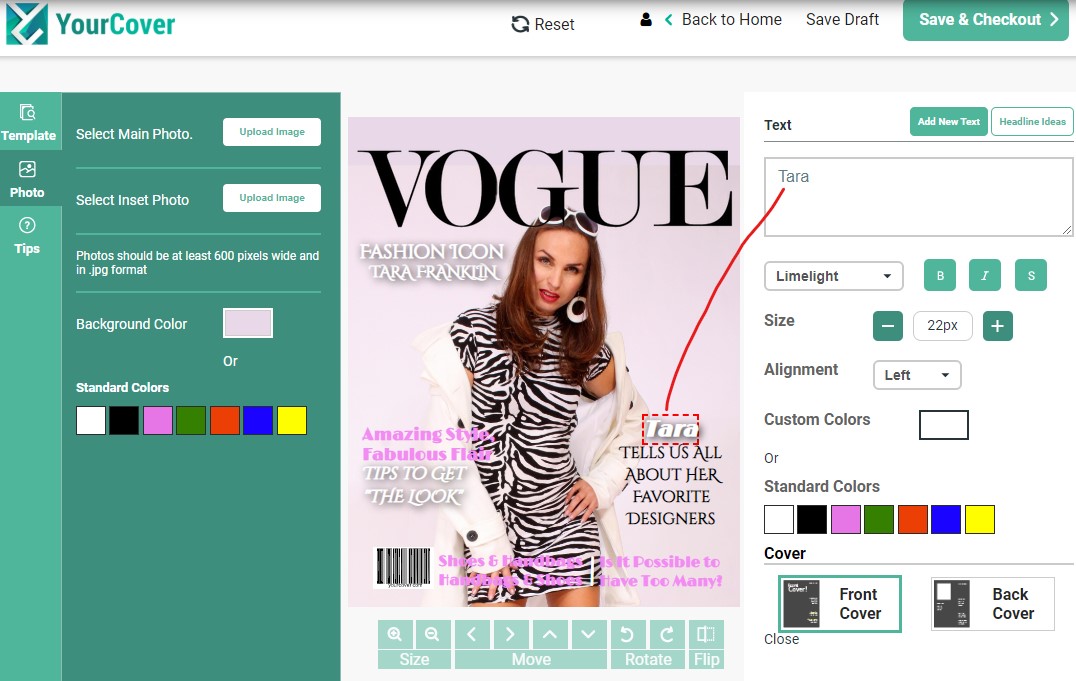Zoom in the photo with magnifier plus
This screenshot has height=681, width=1076.
395,634
